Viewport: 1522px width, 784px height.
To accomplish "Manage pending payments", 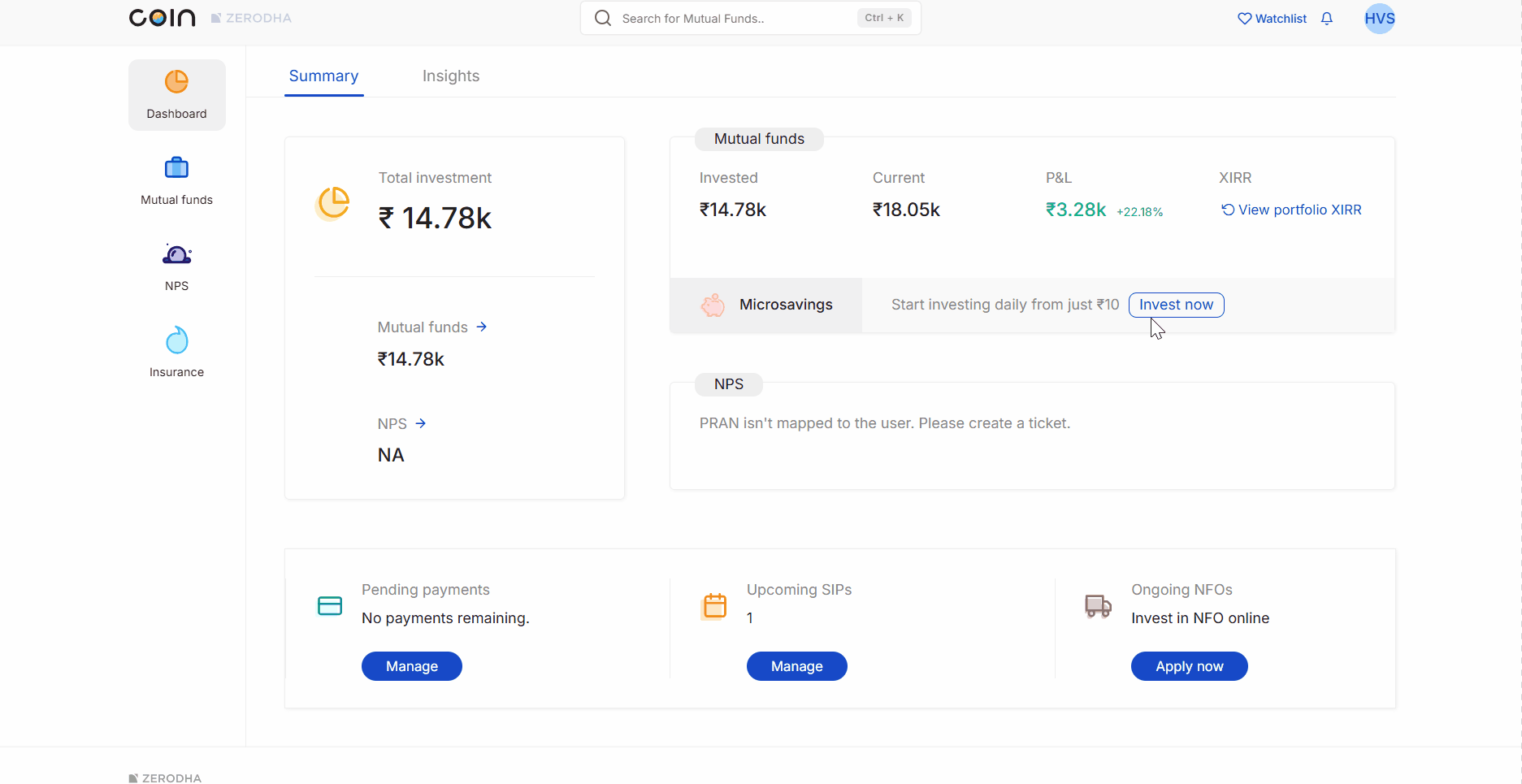I will (412, 666).
